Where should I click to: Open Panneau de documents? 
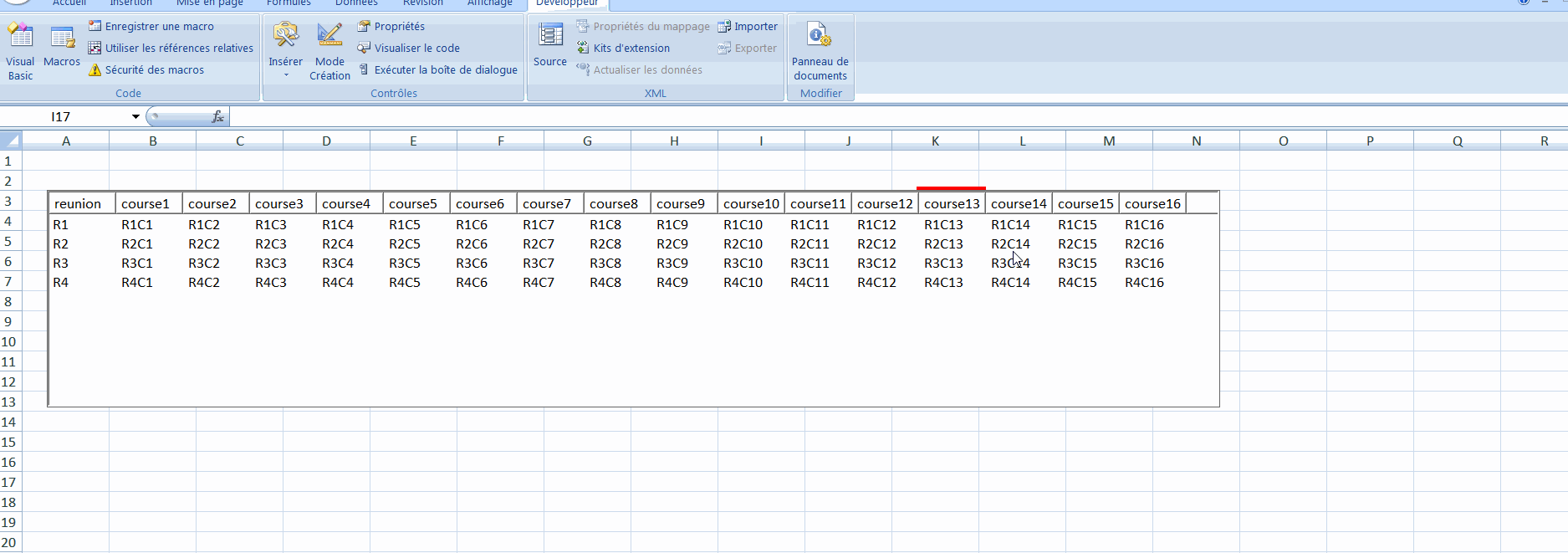[x=820, y=51]
